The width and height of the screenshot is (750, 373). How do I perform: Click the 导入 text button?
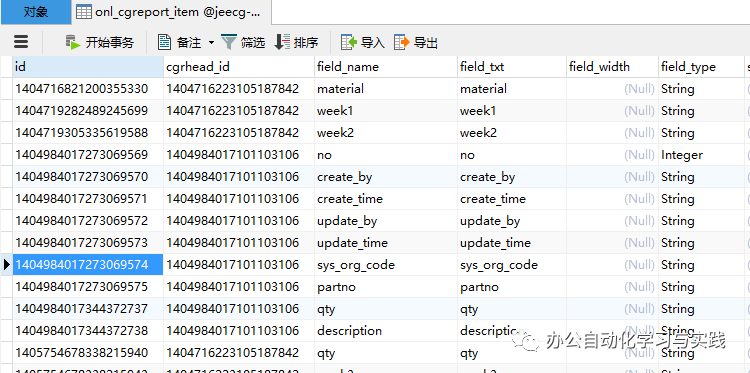click(x=373, y=43)
